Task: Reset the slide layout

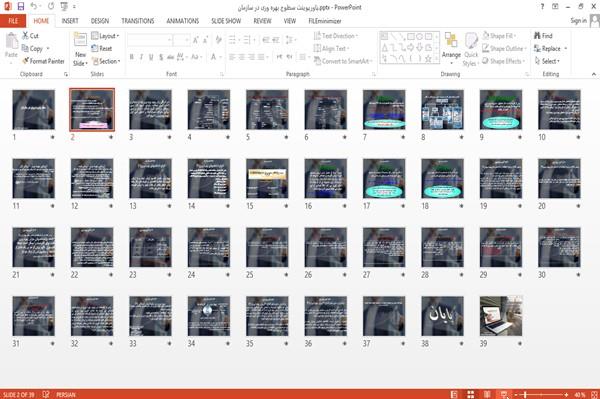Action: [x=102, y=48]
